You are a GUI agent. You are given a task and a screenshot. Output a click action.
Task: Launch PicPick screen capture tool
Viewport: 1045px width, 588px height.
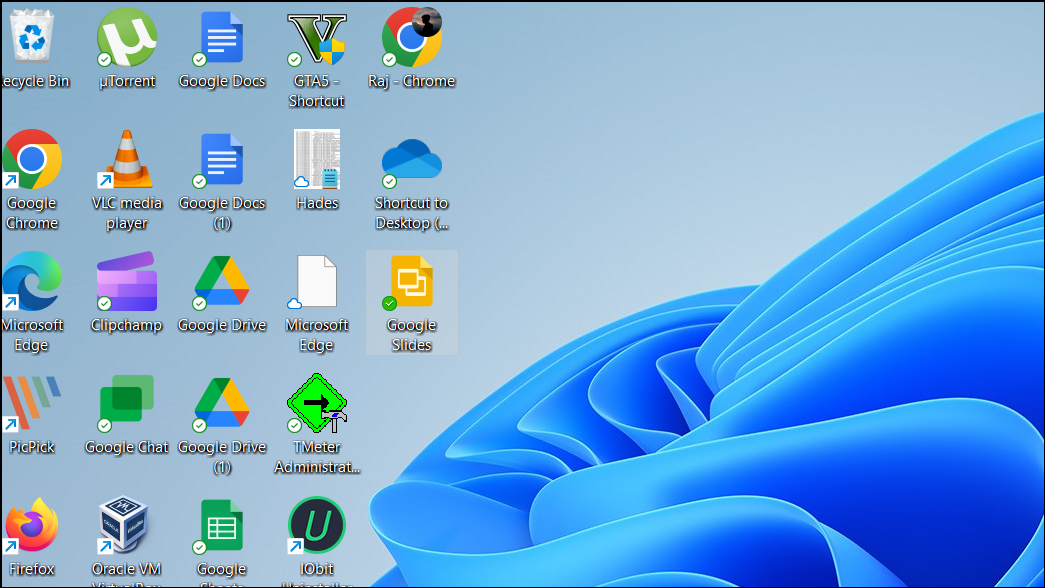point(32,405)
